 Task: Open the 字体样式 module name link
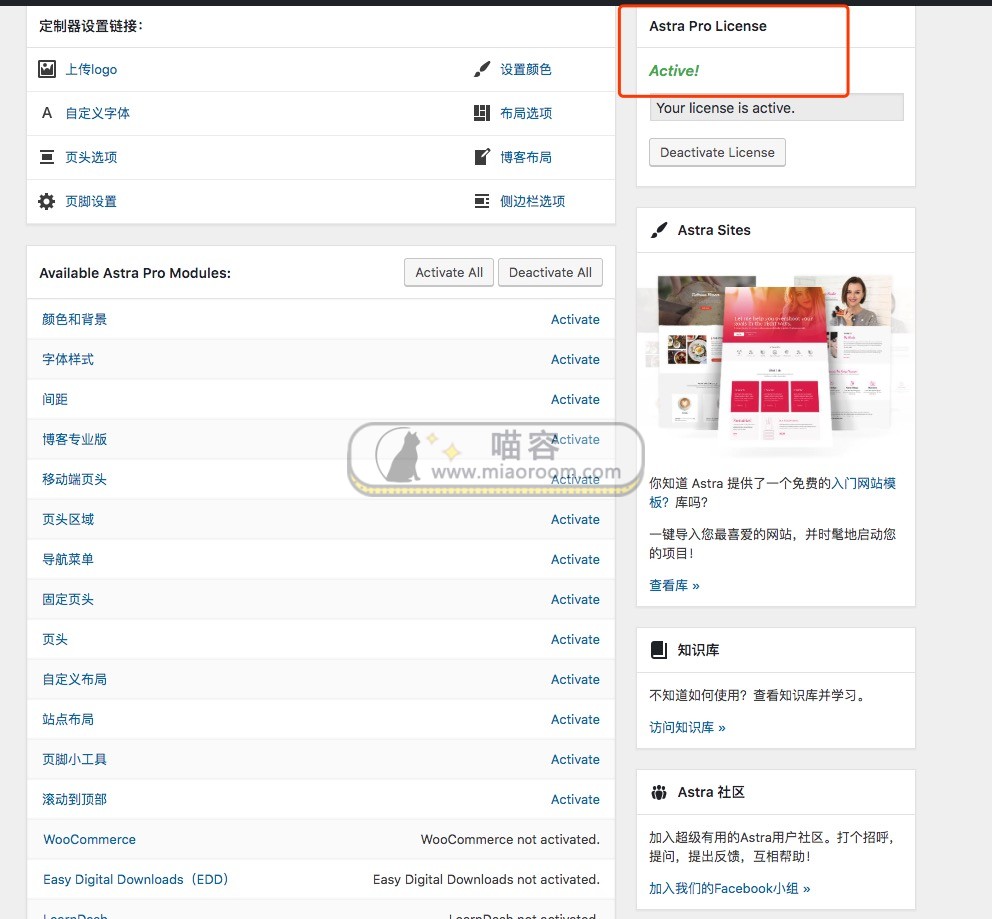[x=68, y=359]
